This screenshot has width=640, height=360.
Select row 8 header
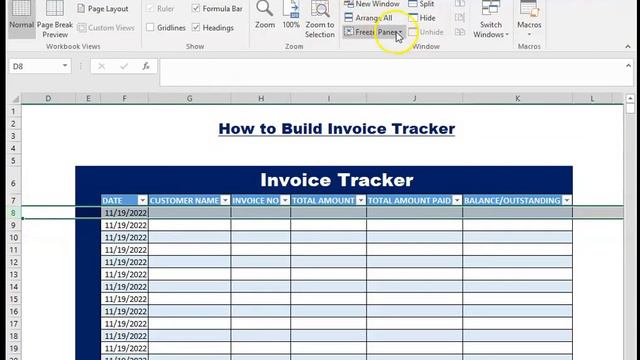click(x=13, y=213)
